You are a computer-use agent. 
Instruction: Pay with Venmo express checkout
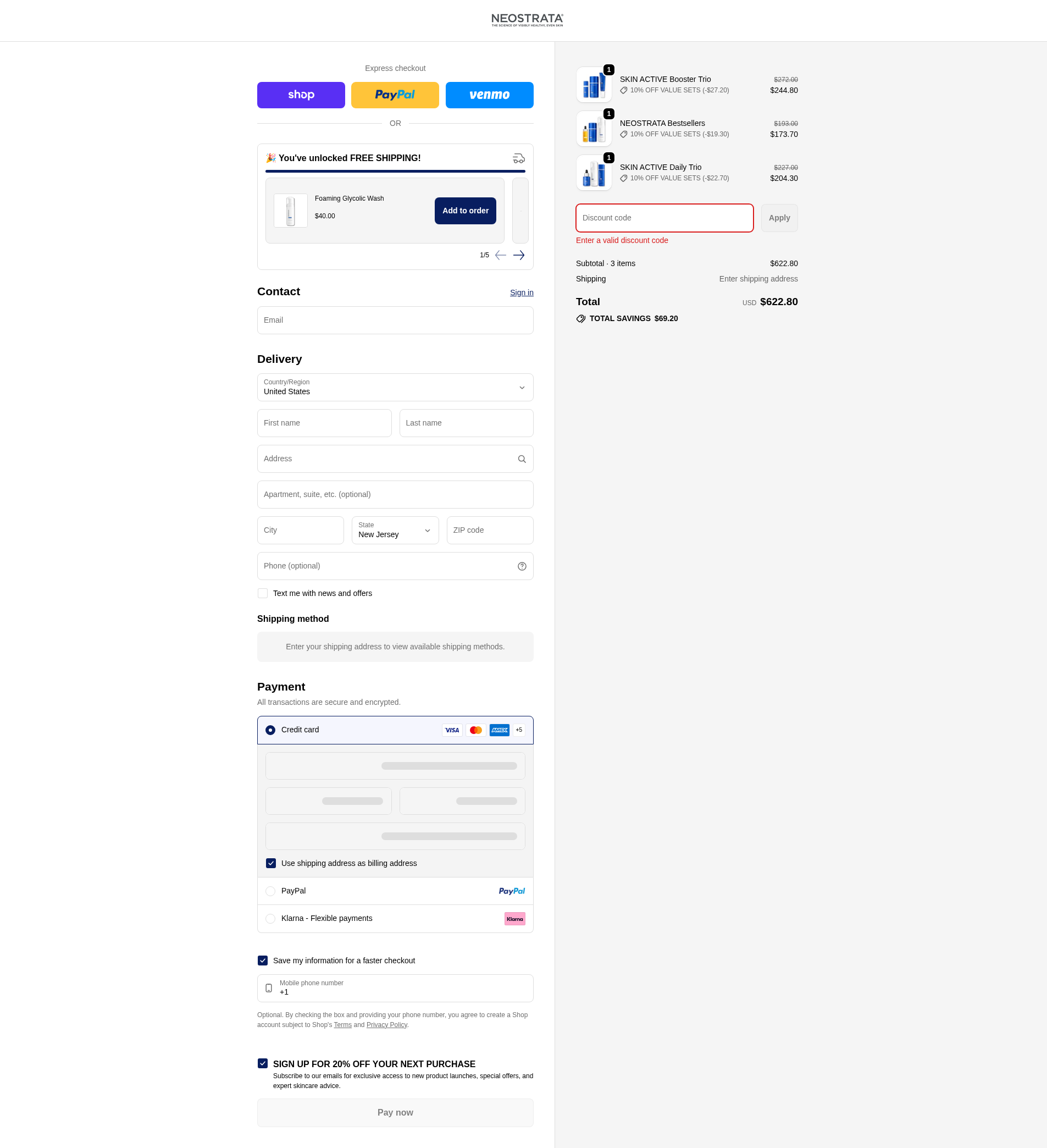click(x=489, y=95)
